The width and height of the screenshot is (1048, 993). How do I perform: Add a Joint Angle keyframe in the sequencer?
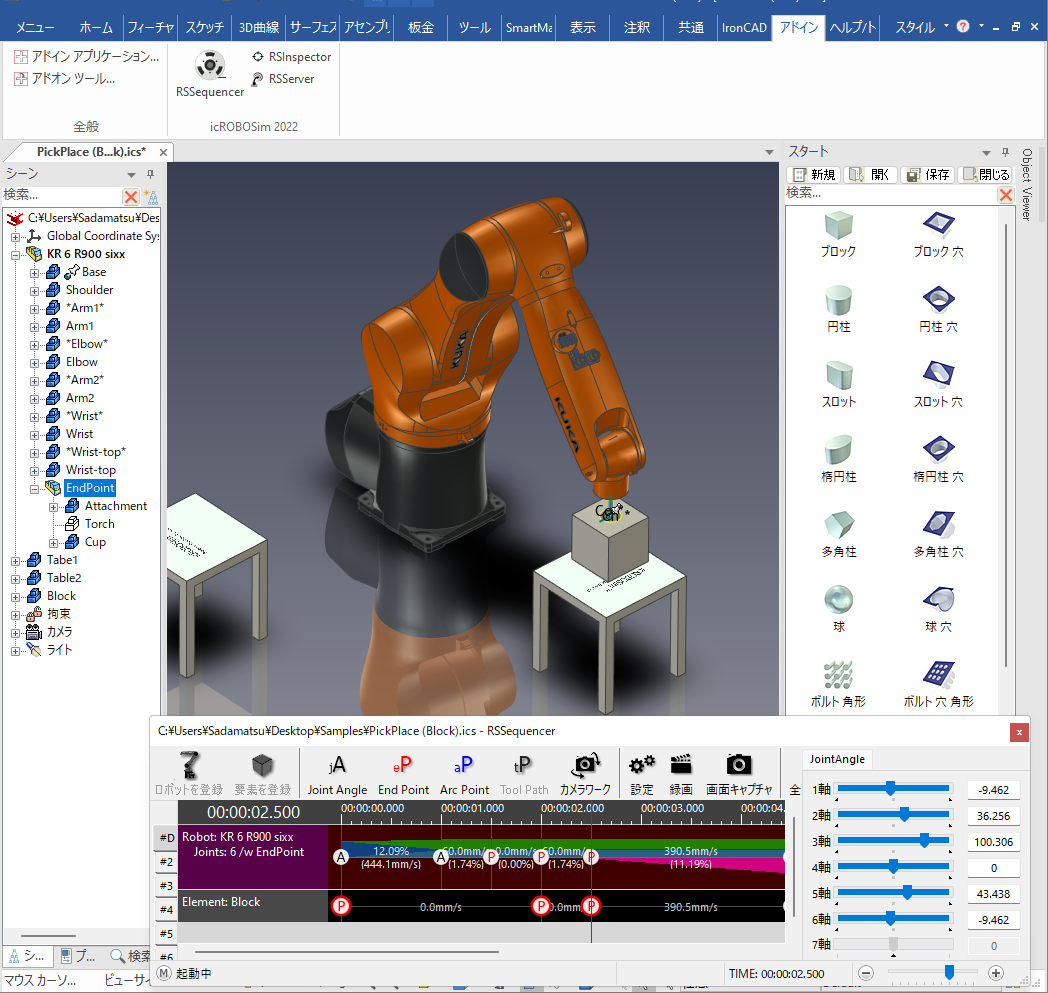pyautogui.click(x=337, y=773)
